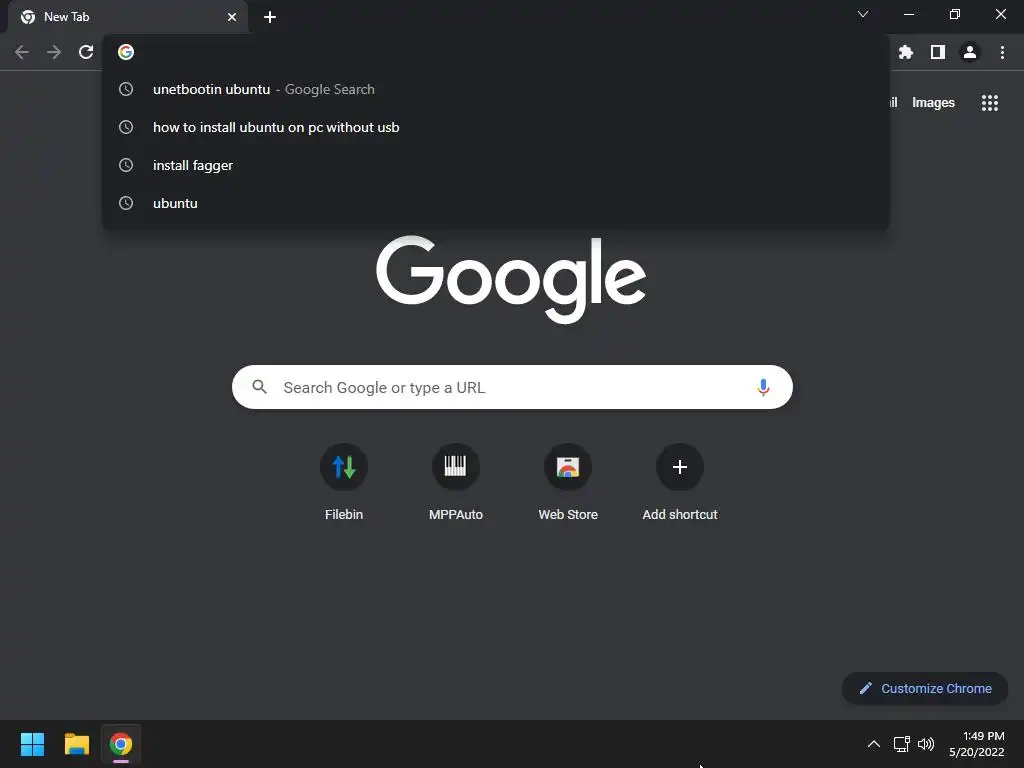Viewport: 1024px width, 768px height.
Task: Add a new shortcut tile
Action: (x=680, y=482)
